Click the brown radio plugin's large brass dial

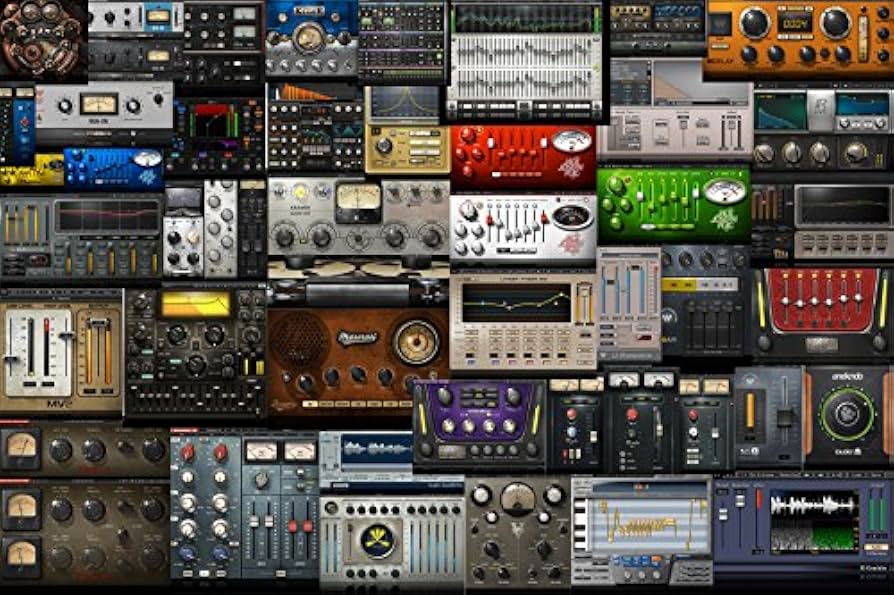point(417,342)
